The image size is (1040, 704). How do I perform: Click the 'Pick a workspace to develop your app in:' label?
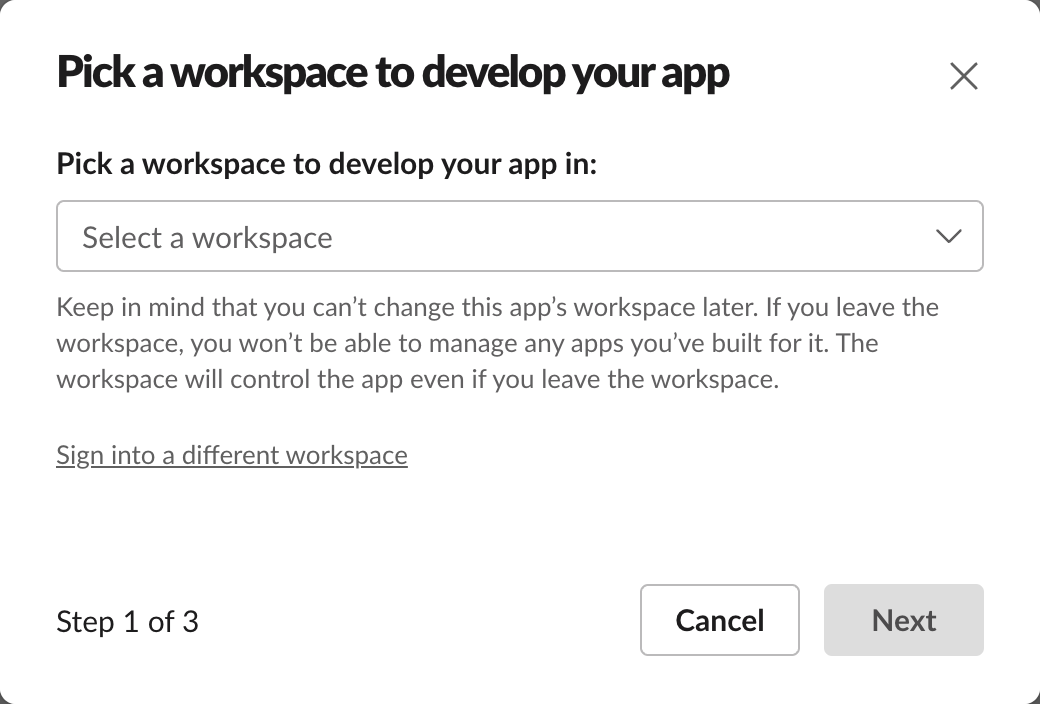tap(326, 164)
